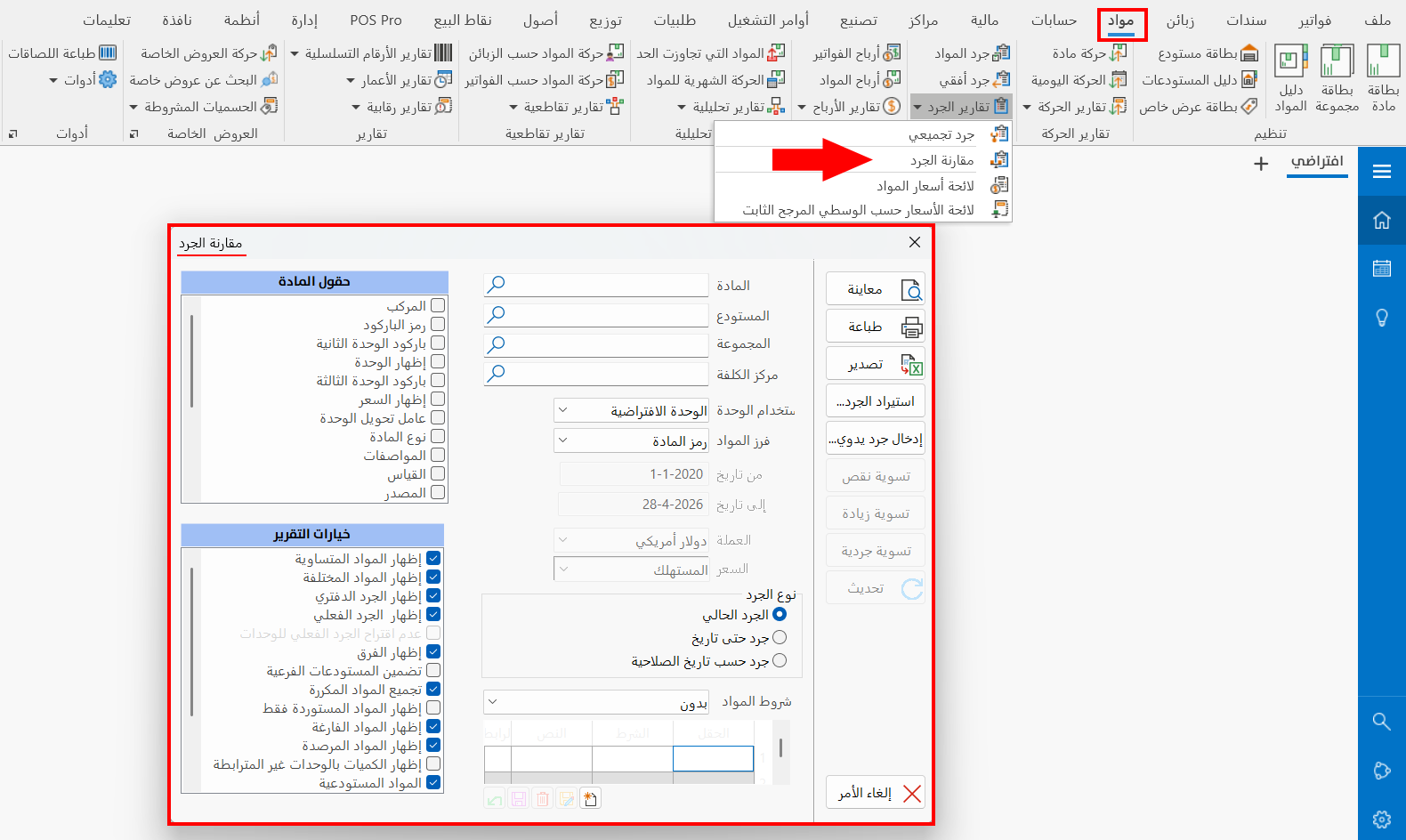Select جرد تجميعي menu entry
The height and width of the screenshot is (840, 1406).
(863, 134)
